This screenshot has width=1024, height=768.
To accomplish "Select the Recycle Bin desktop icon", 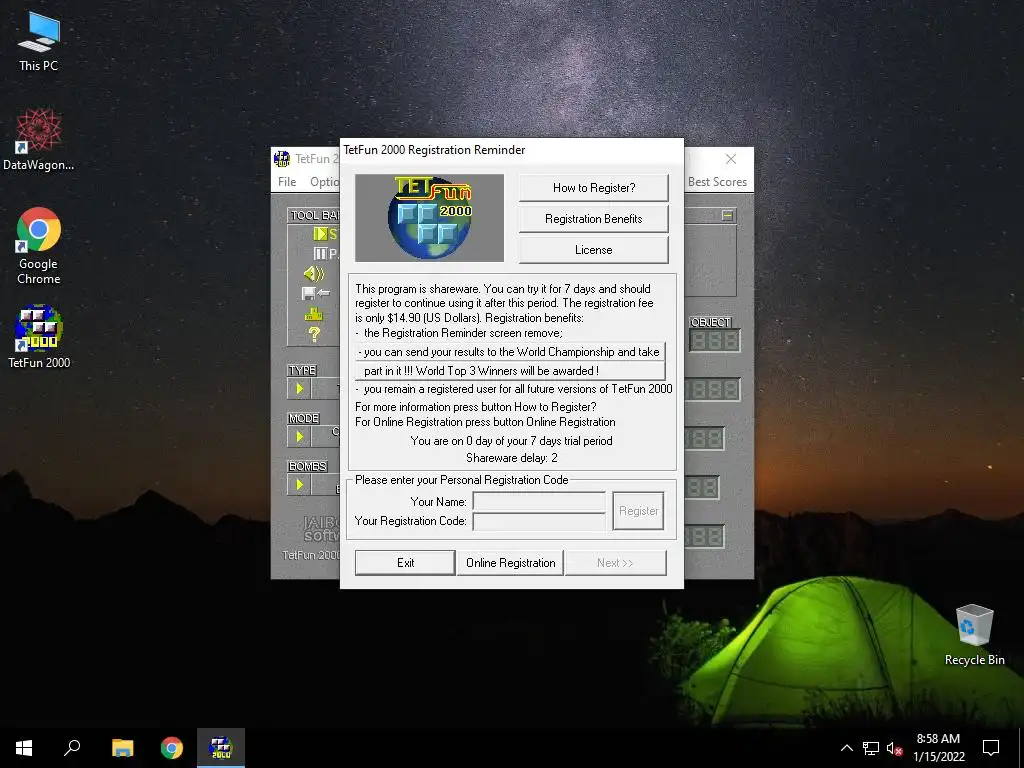I will [x=974, y=635].
